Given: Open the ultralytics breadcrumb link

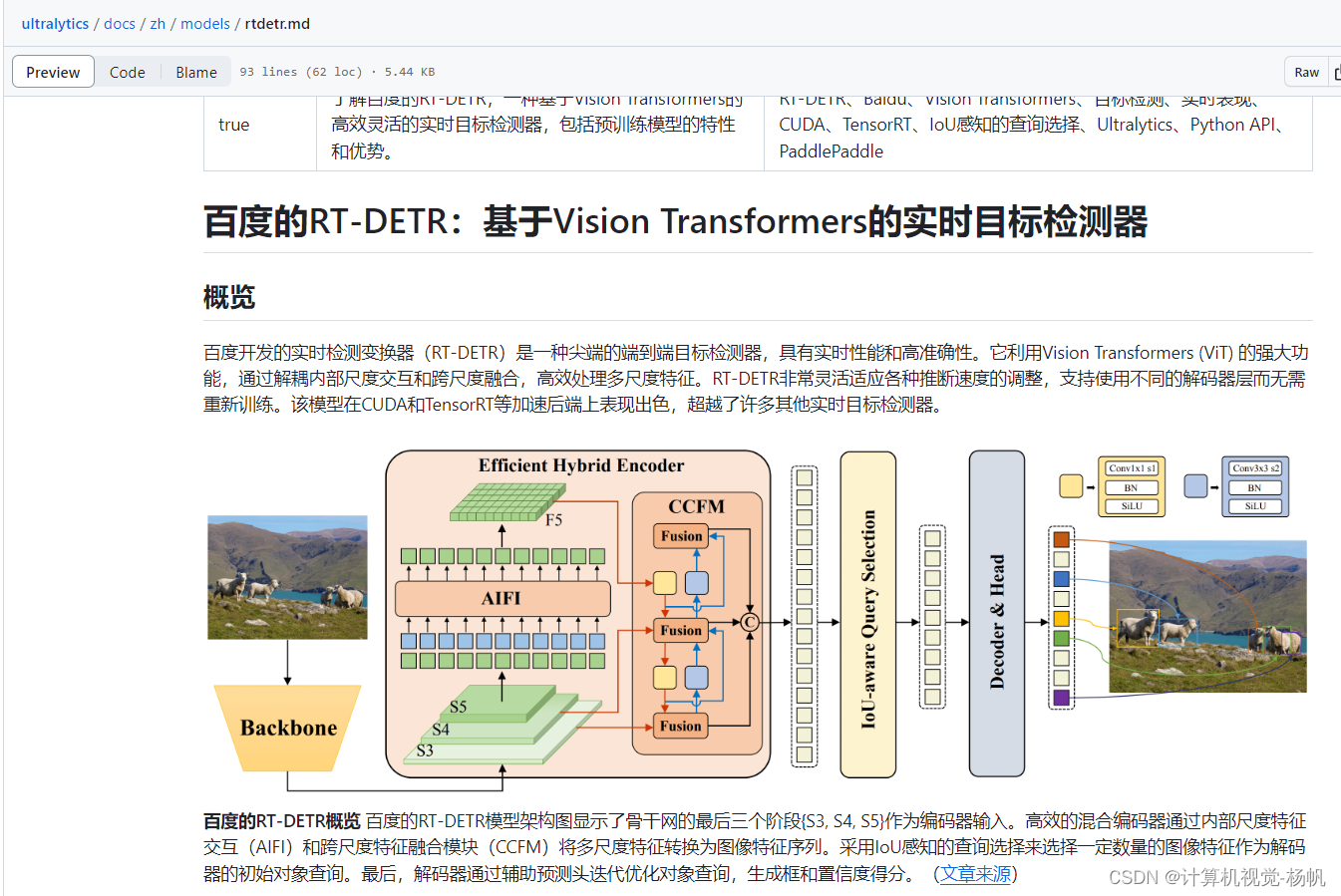Looking at the screenshot, I should pos(55,24).
